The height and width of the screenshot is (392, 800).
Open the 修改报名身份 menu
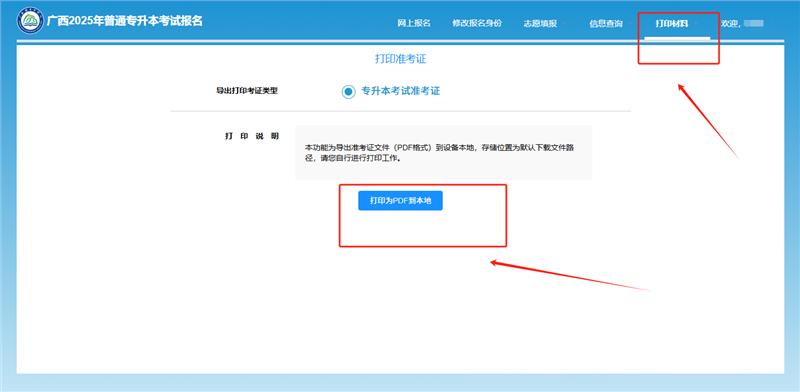(x=477, y=23)
